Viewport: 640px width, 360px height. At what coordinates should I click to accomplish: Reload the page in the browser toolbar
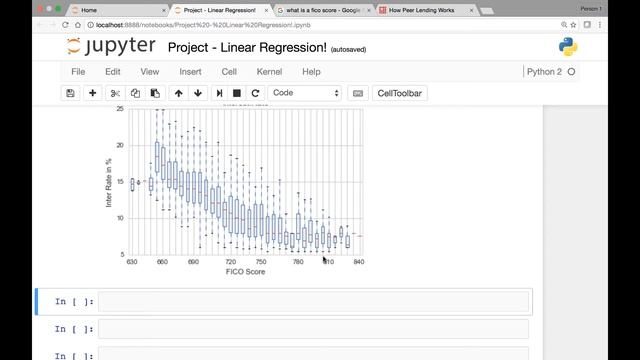(x=65, y=25)
